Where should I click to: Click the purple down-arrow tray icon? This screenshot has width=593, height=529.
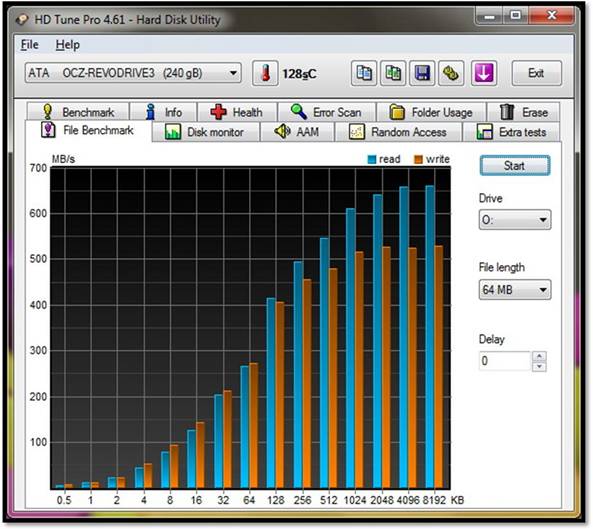point(484,73)
